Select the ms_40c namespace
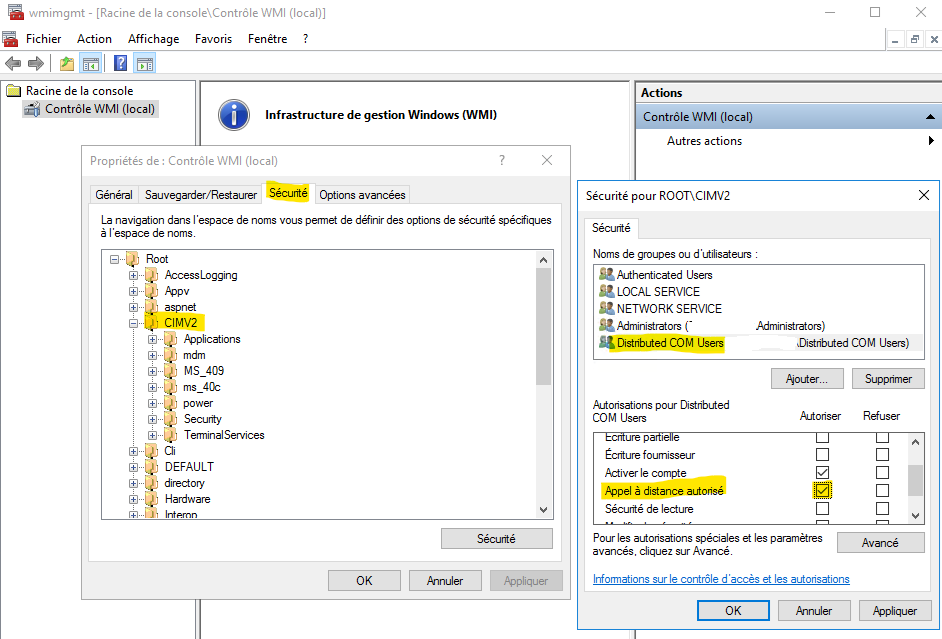 point(202,387)
